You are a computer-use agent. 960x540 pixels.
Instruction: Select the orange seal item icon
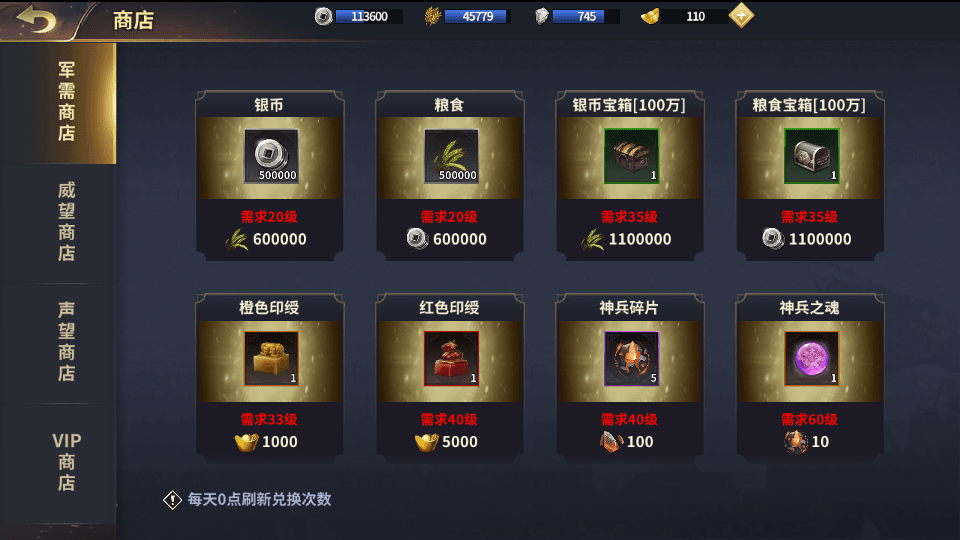point(271,359)
